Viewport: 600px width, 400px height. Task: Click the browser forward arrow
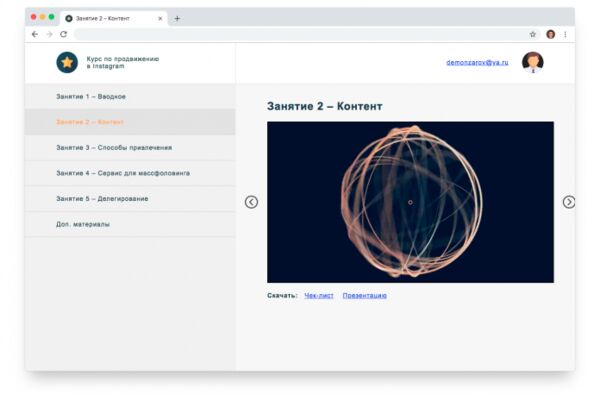point(49,34)
